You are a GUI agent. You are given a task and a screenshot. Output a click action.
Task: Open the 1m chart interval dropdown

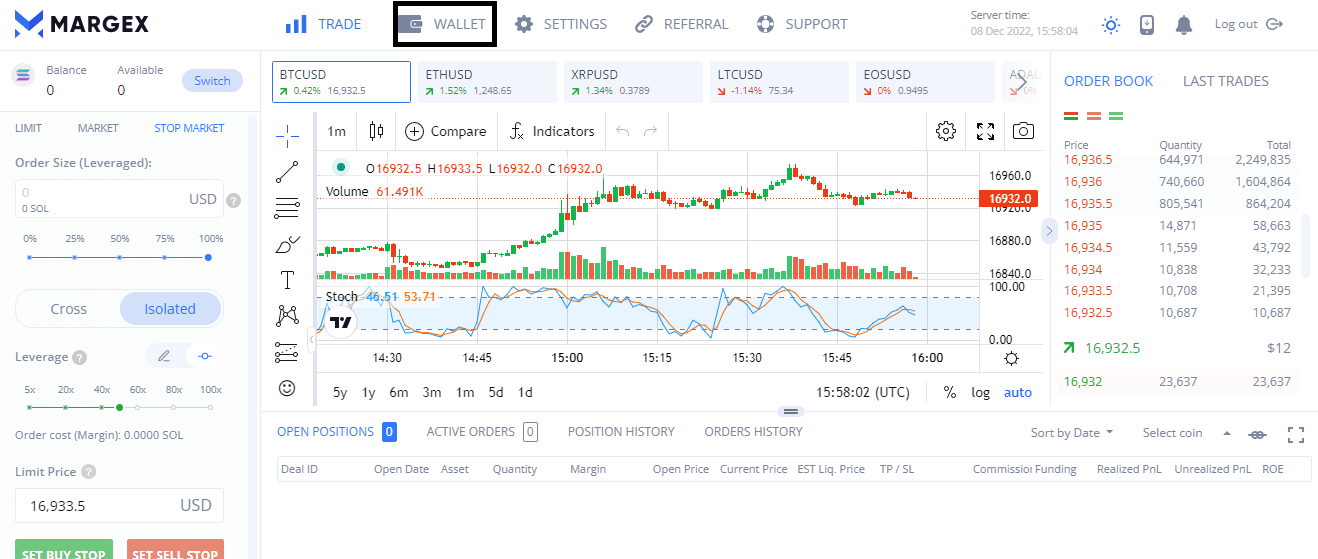pyautogui.click(x=337, y=131)
